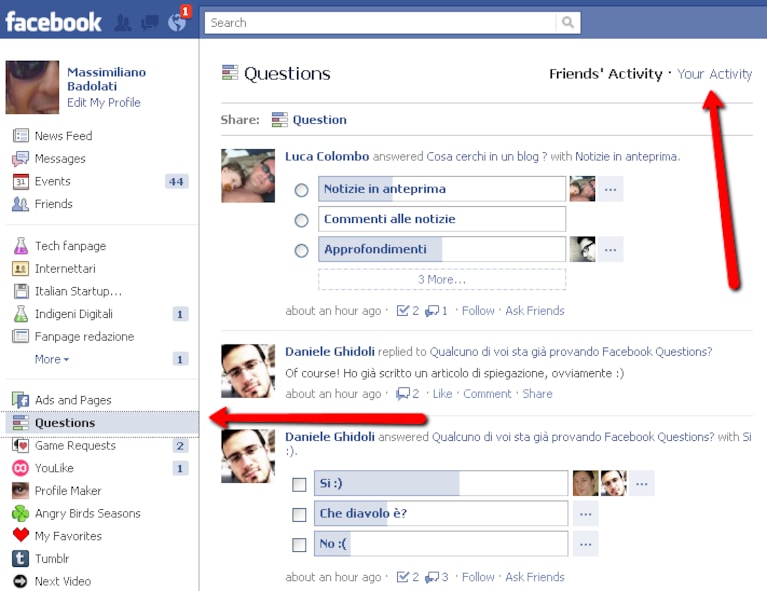Click the Search input field

click(x=381, y=23)
